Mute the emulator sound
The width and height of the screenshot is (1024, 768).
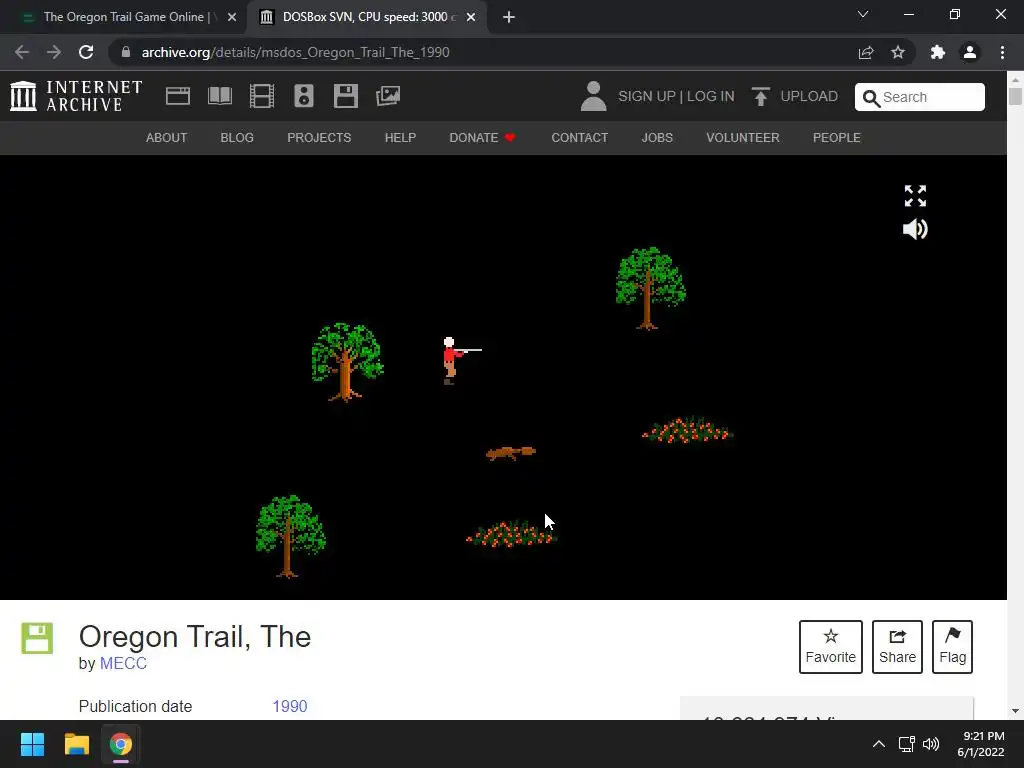tap(915, 229)
